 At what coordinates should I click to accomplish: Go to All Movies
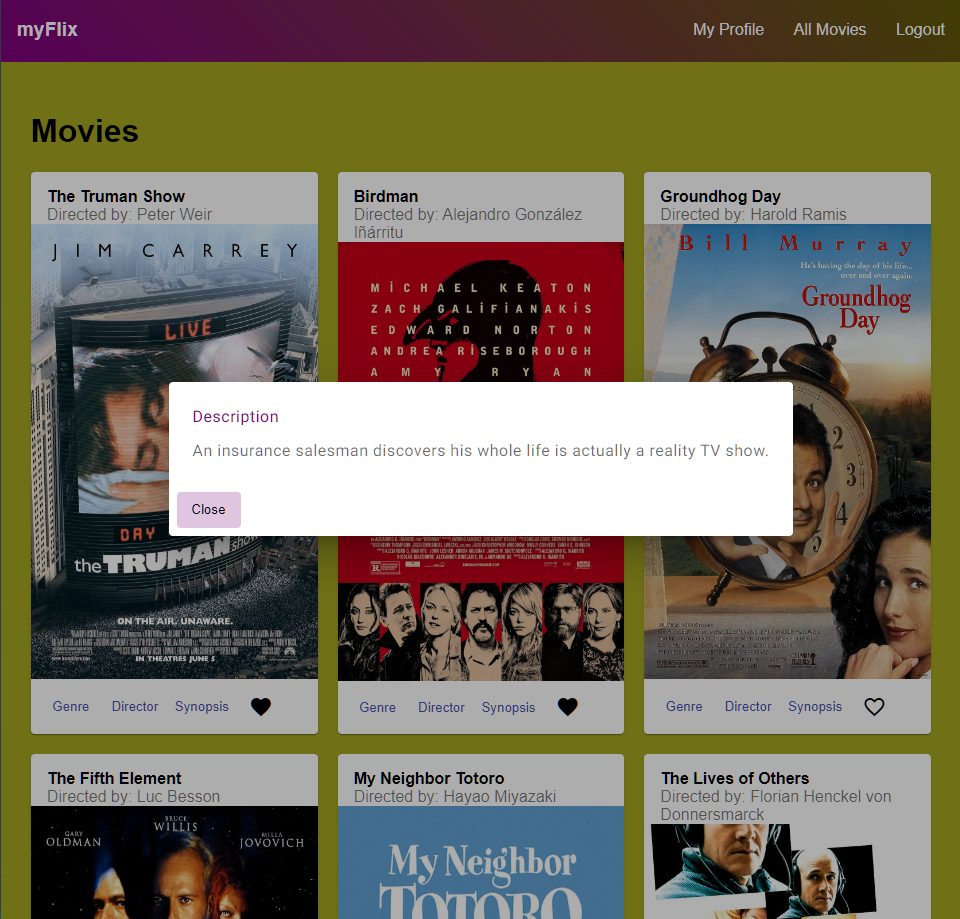[830, 29]
